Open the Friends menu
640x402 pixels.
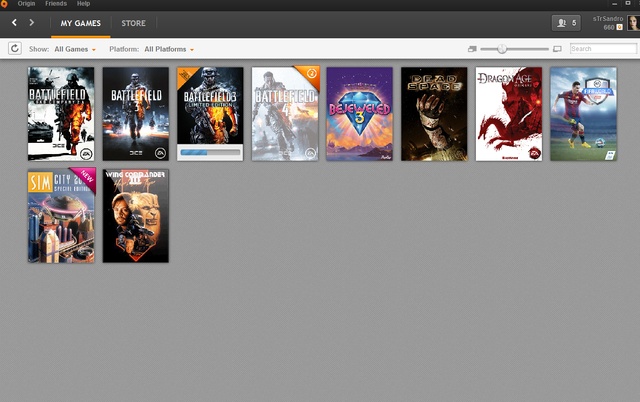pyautogui.click(x=56, y=4)
